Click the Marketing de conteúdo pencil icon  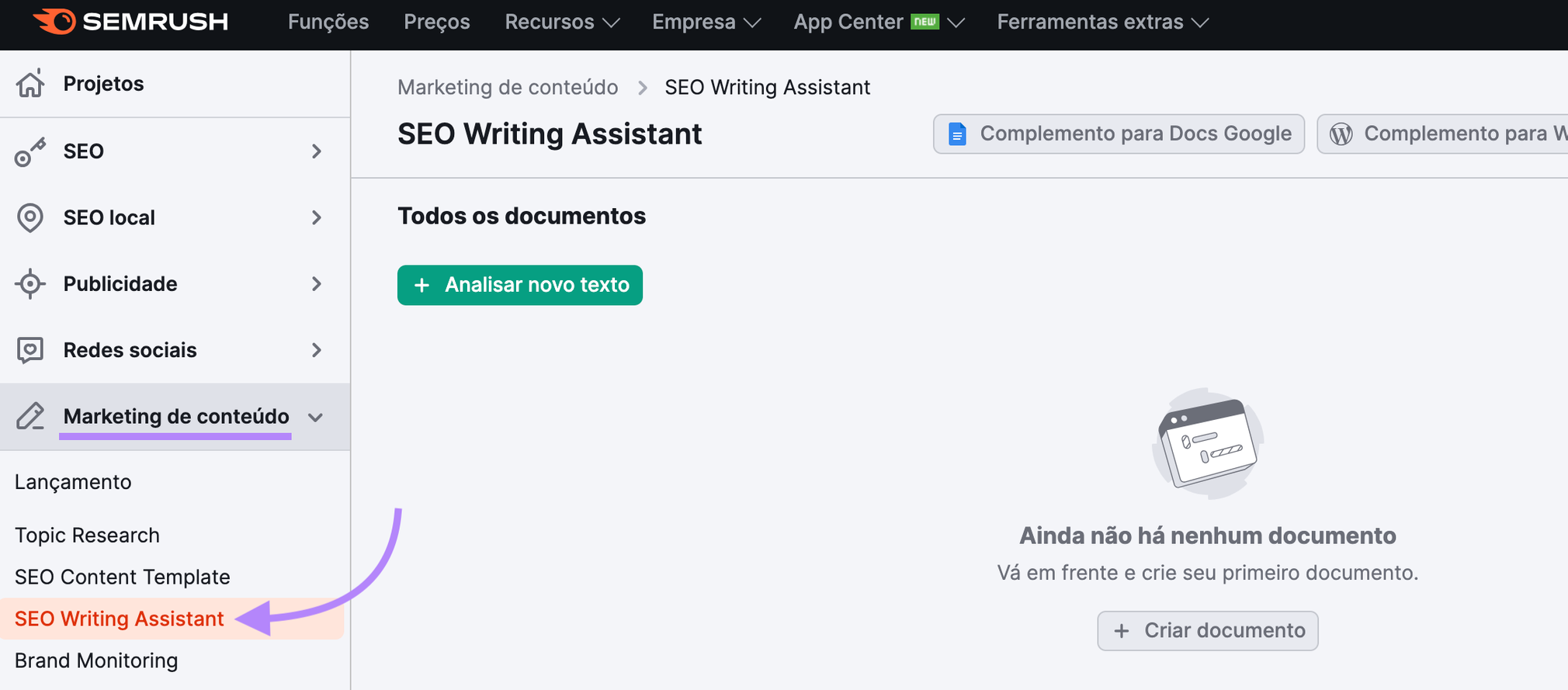pos(30,417)
